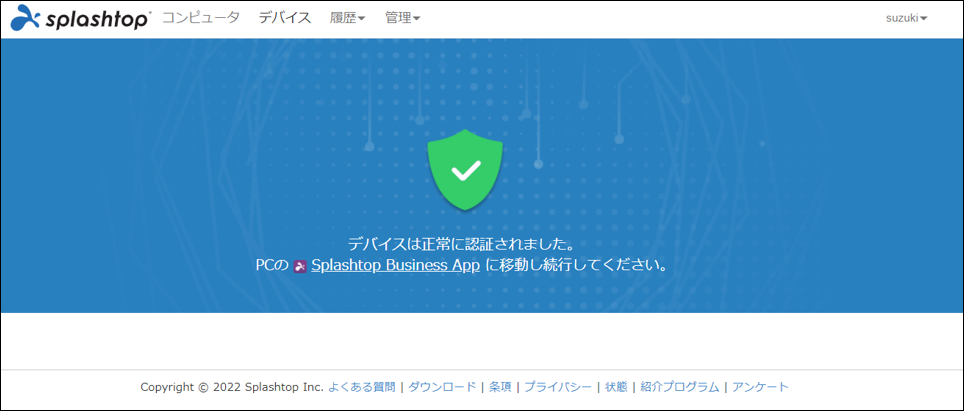The image size is (964, 411).
Task: Open the アンケート survey link
Action: 760,387
